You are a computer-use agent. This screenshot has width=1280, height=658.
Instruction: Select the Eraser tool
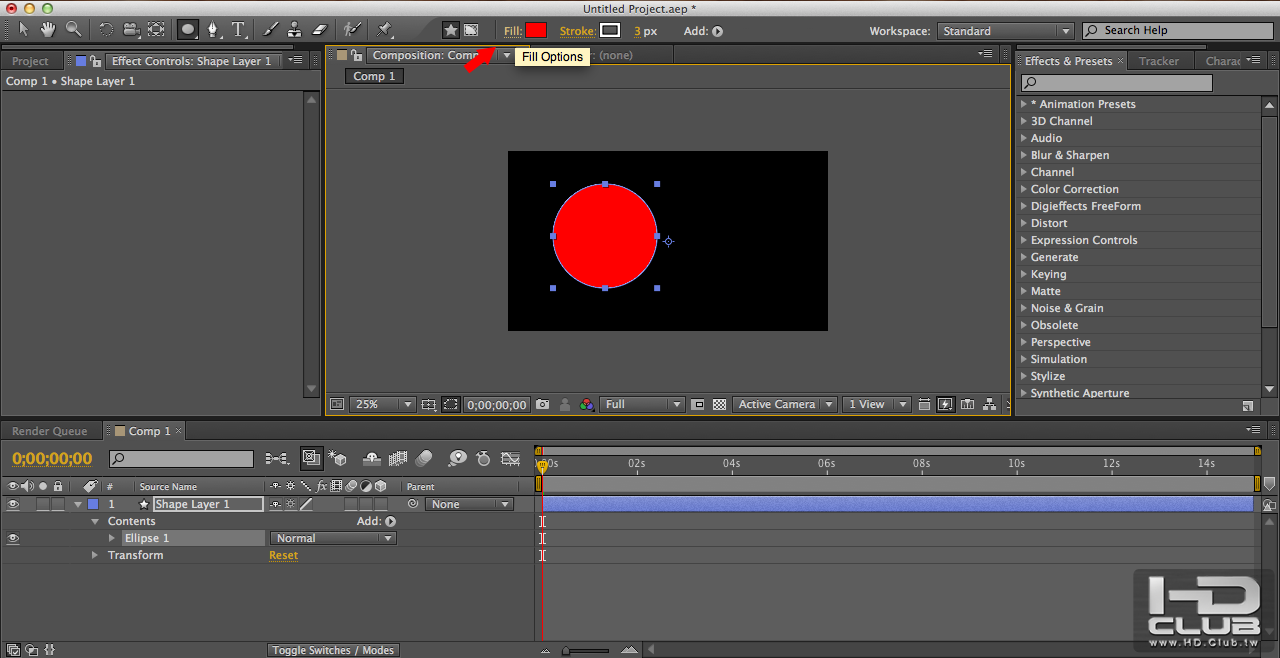pyautogui.click(x=320, y=30)
